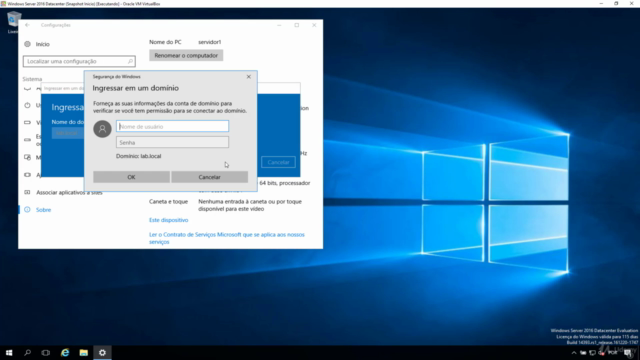Click the Início gear icon
The width and height of the screenshot is (640, 360).
tap(27, 44)
